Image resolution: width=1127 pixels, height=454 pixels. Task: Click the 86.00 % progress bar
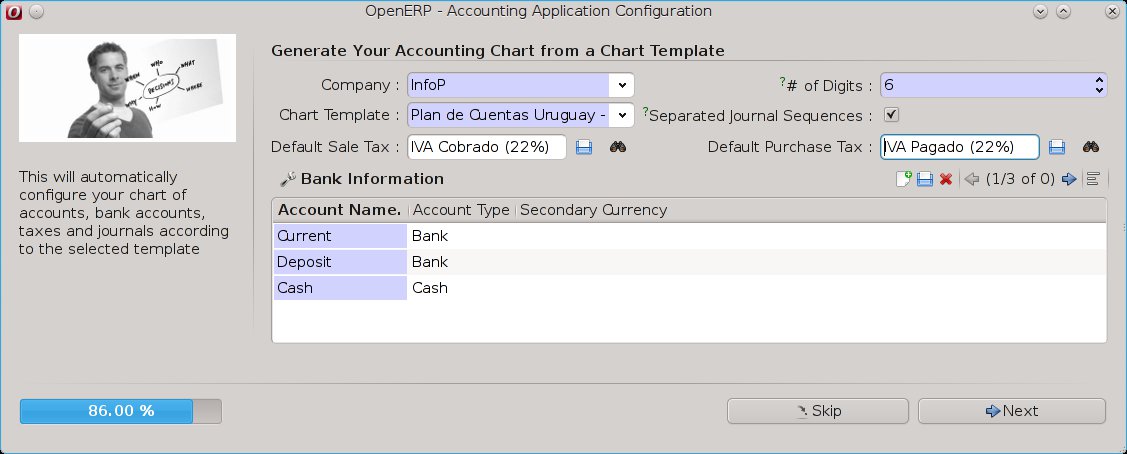point(121,411)
